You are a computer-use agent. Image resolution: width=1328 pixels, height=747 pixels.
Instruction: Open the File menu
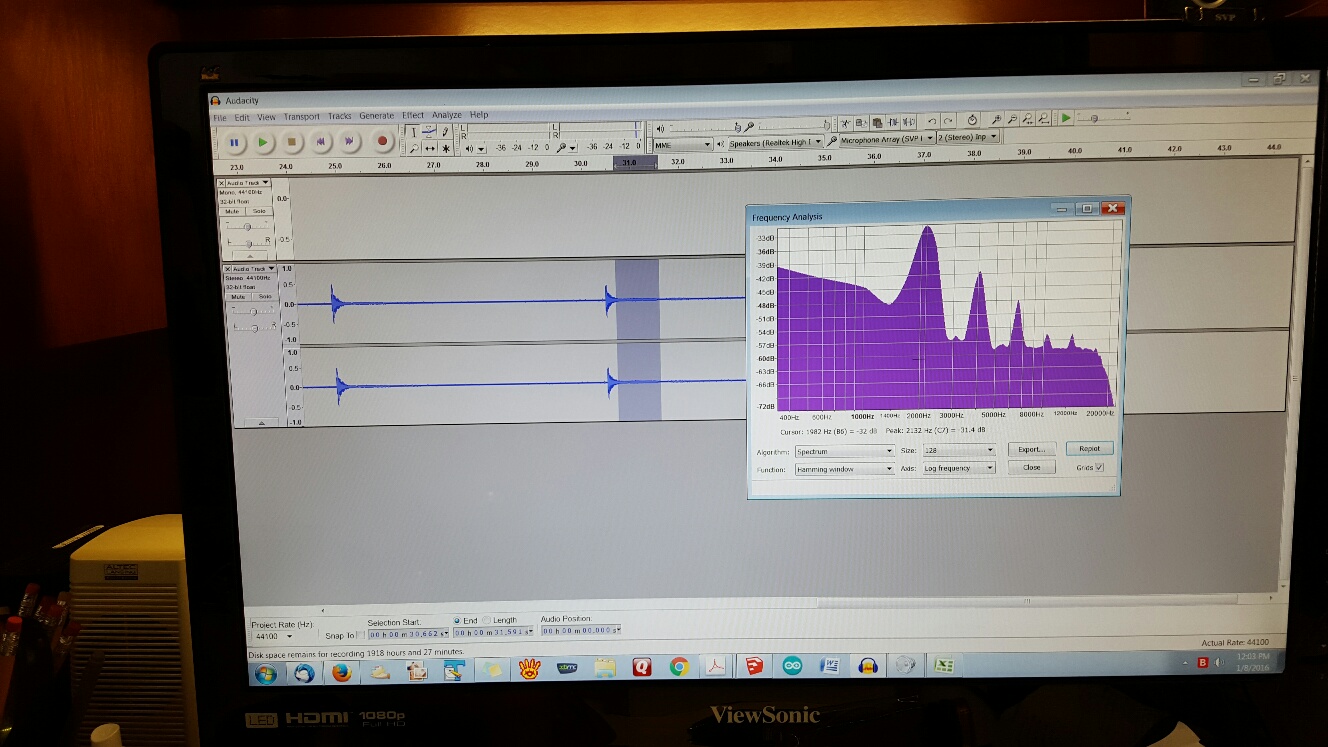click(x=219, y=117)
